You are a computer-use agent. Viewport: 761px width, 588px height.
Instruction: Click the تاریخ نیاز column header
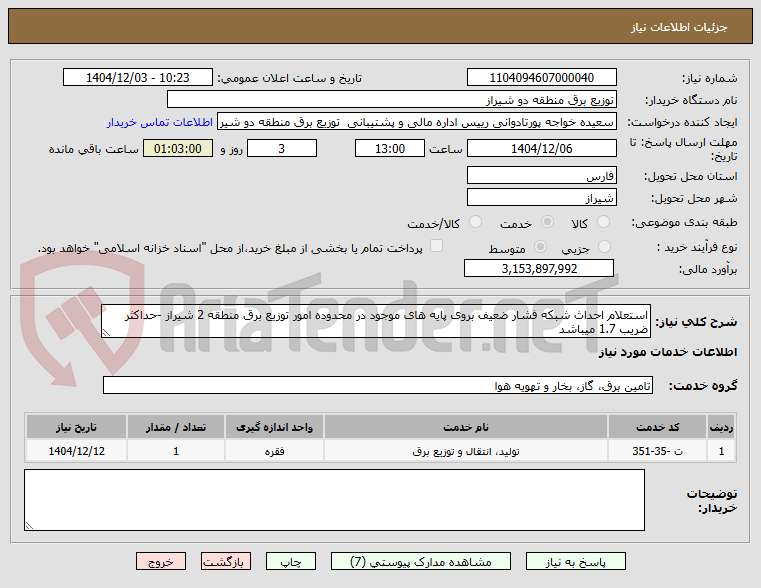(76, 427)
